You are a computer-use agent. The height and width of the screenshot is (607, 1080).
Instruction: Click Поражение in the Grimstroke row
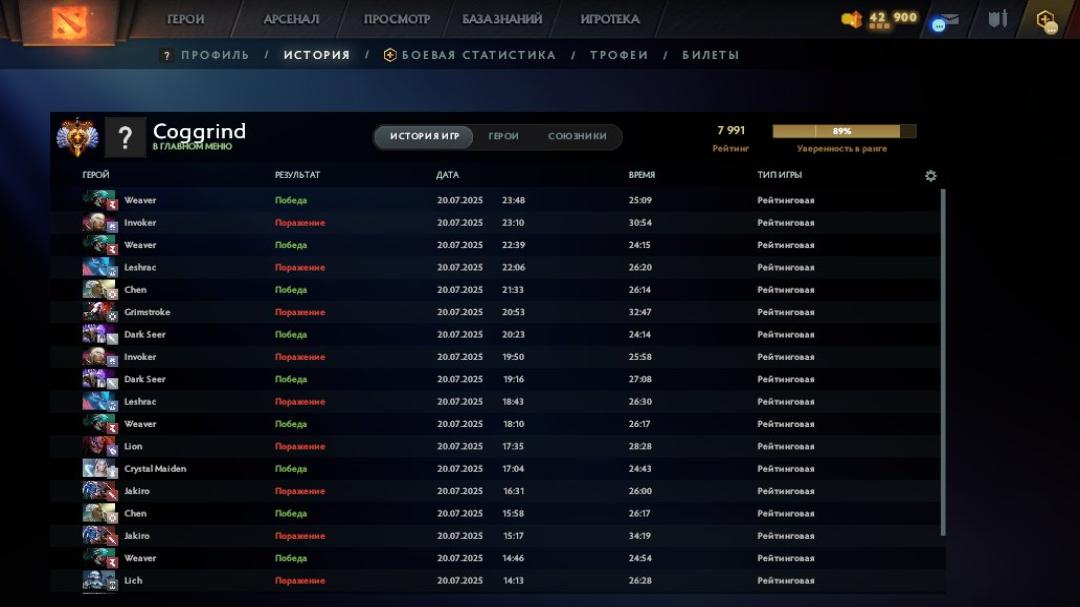point(300,312)
